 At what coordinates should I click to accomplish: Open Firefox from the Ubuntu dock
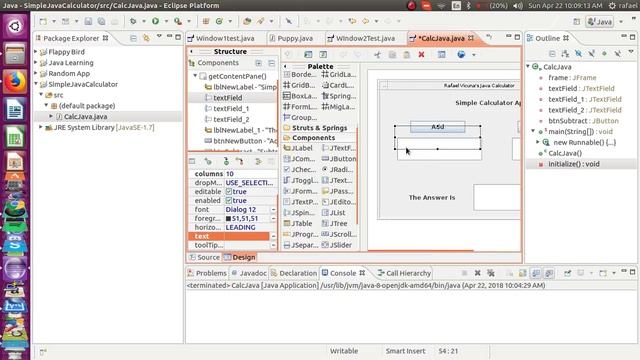point(15,81)
